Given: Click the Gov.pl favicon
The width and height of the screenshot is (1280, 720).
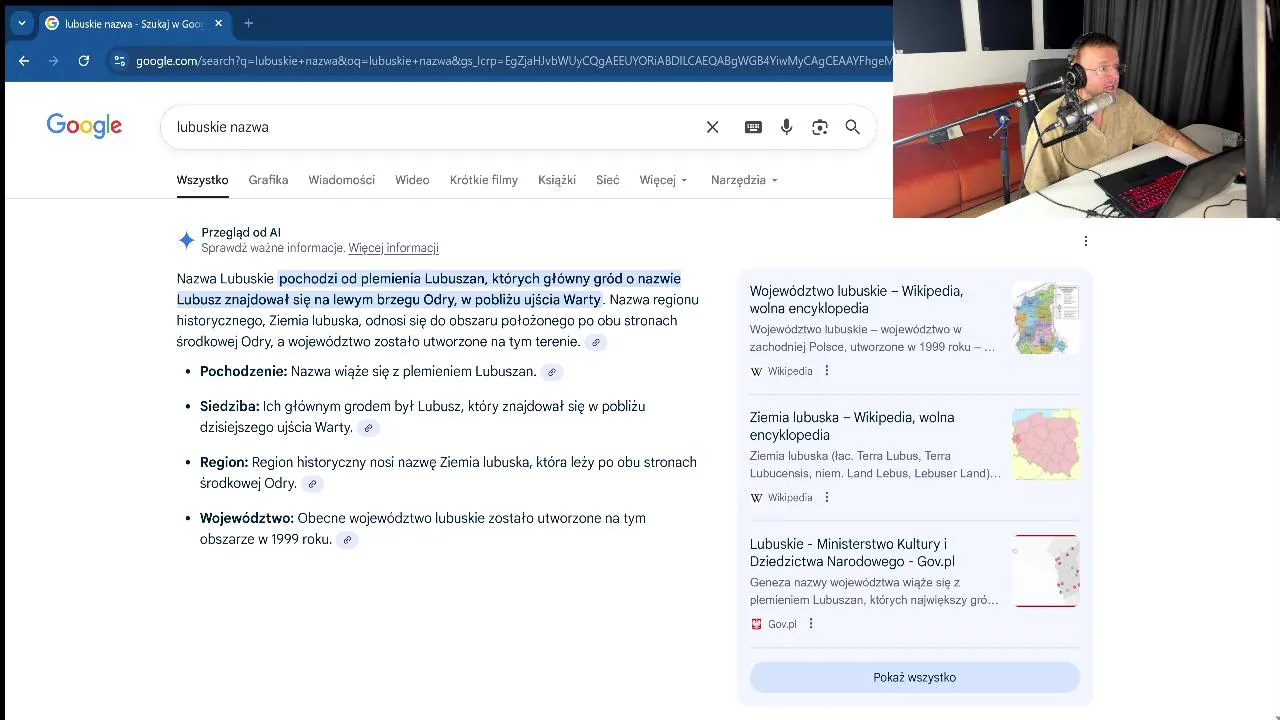Looking at the screenshot, I should [756, 624].
